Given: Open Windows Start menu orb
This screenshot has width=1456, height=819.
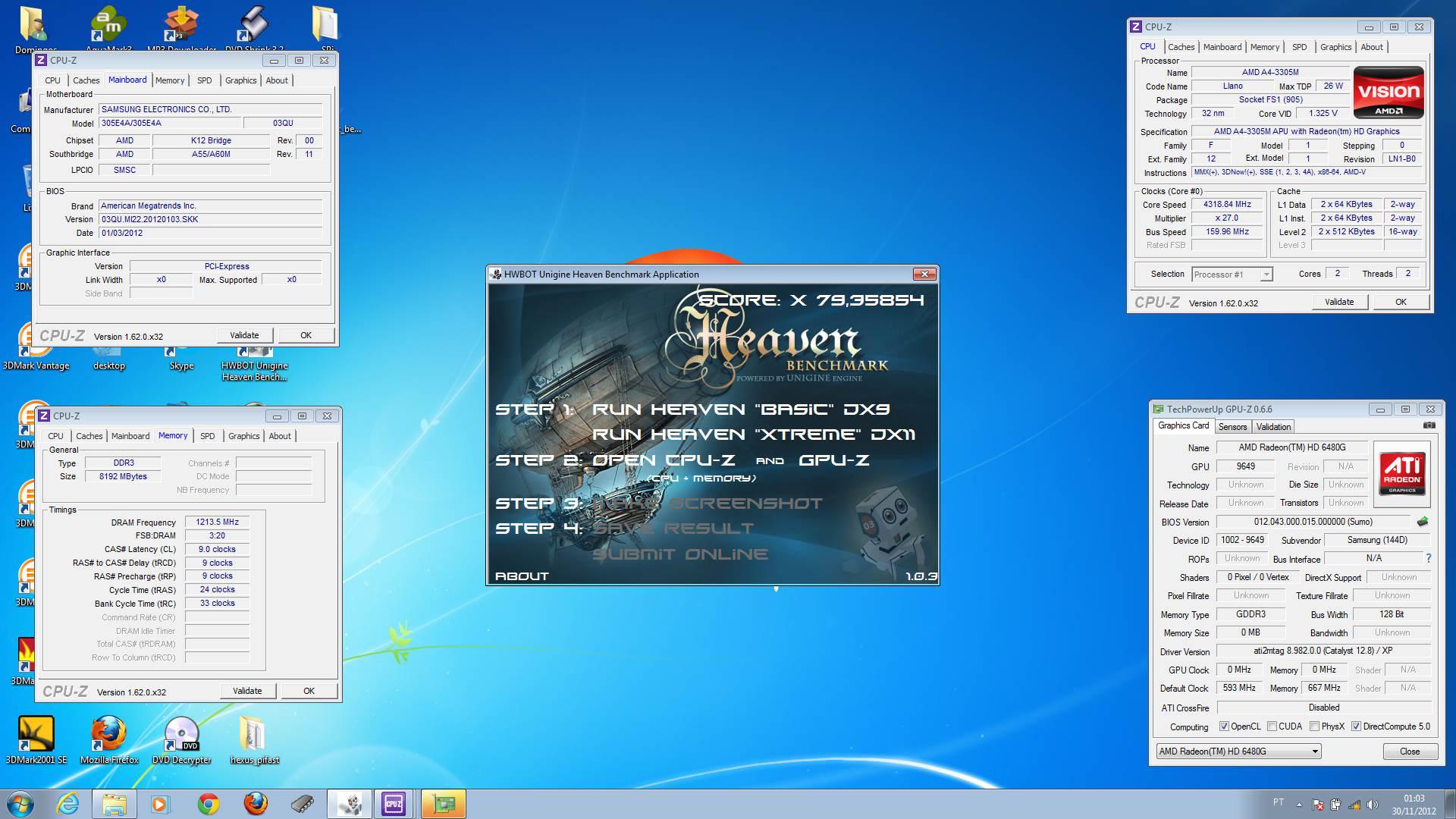Looking at the screenshot, I should point(20,804).
